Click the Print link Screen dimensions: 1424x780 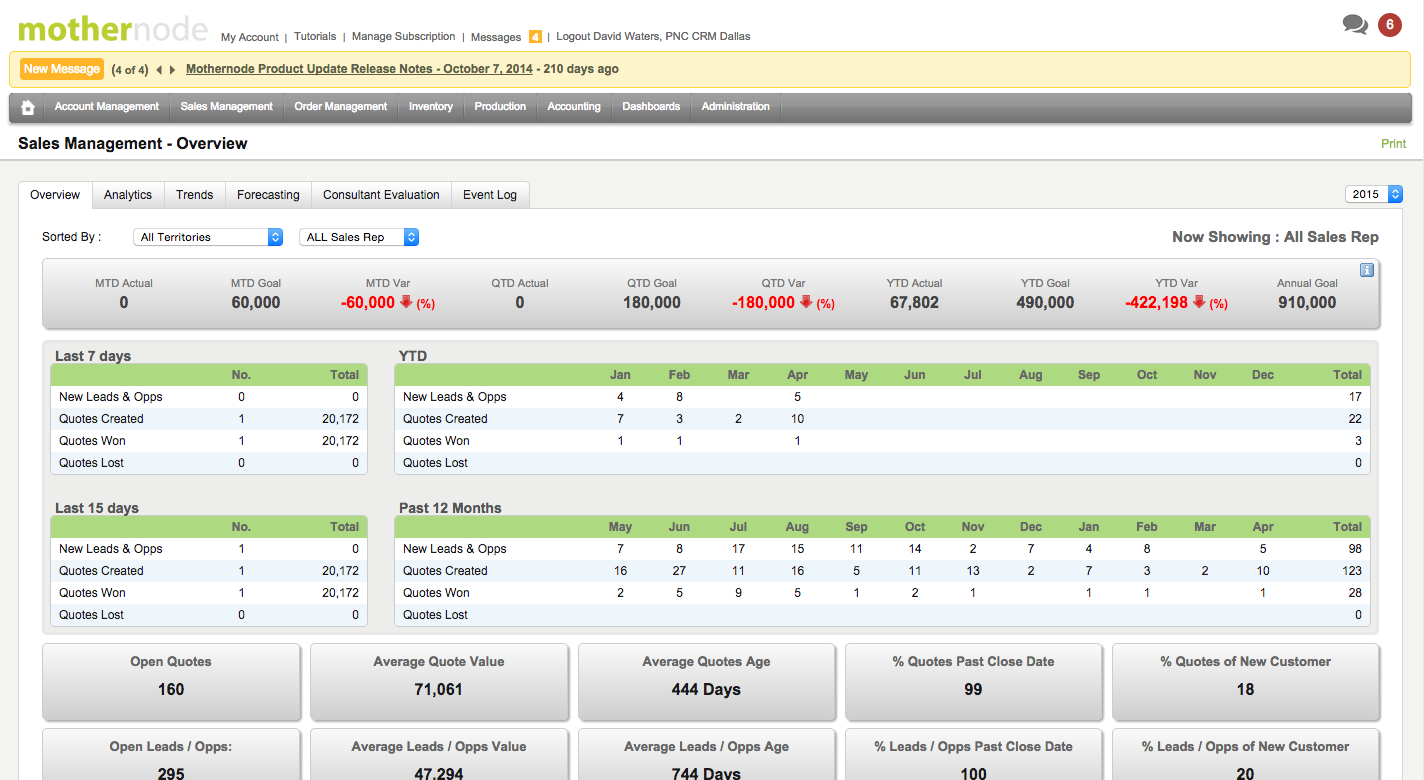click(x=1393, y=143)
